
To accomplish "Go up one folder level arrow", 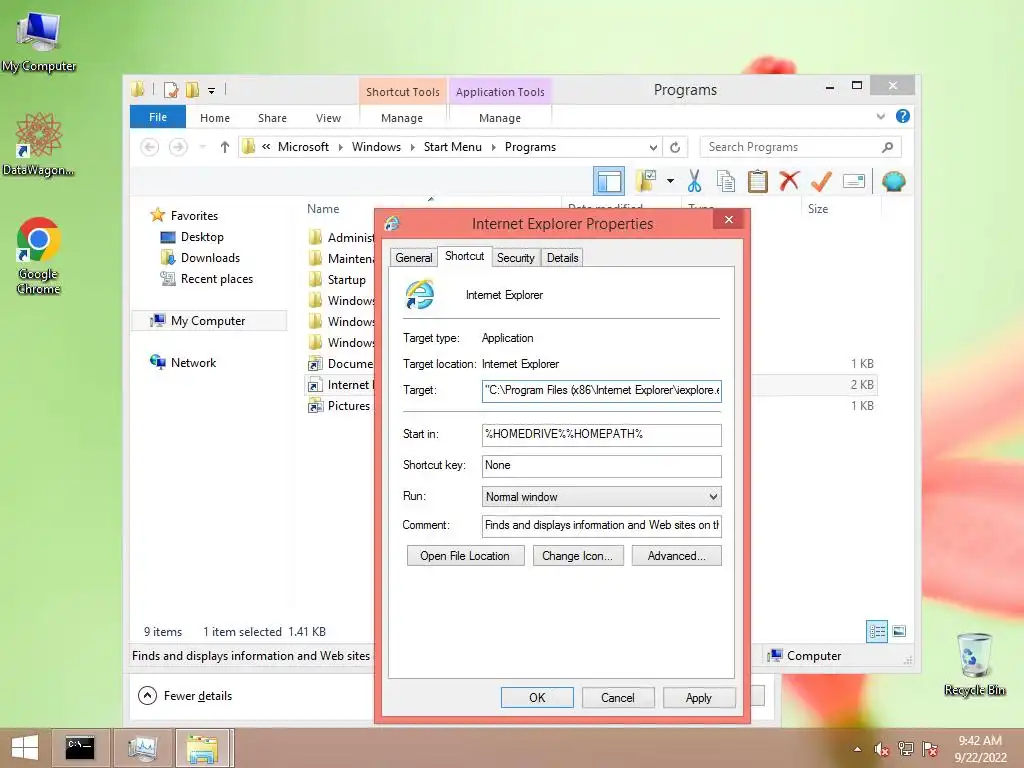I will tap(225, 147).
